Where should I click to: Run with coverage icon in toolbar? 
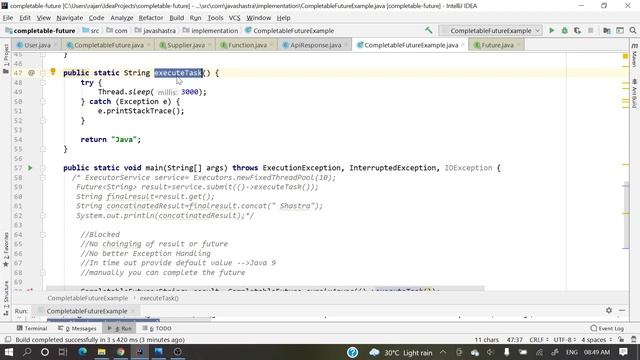click(577, 30)
